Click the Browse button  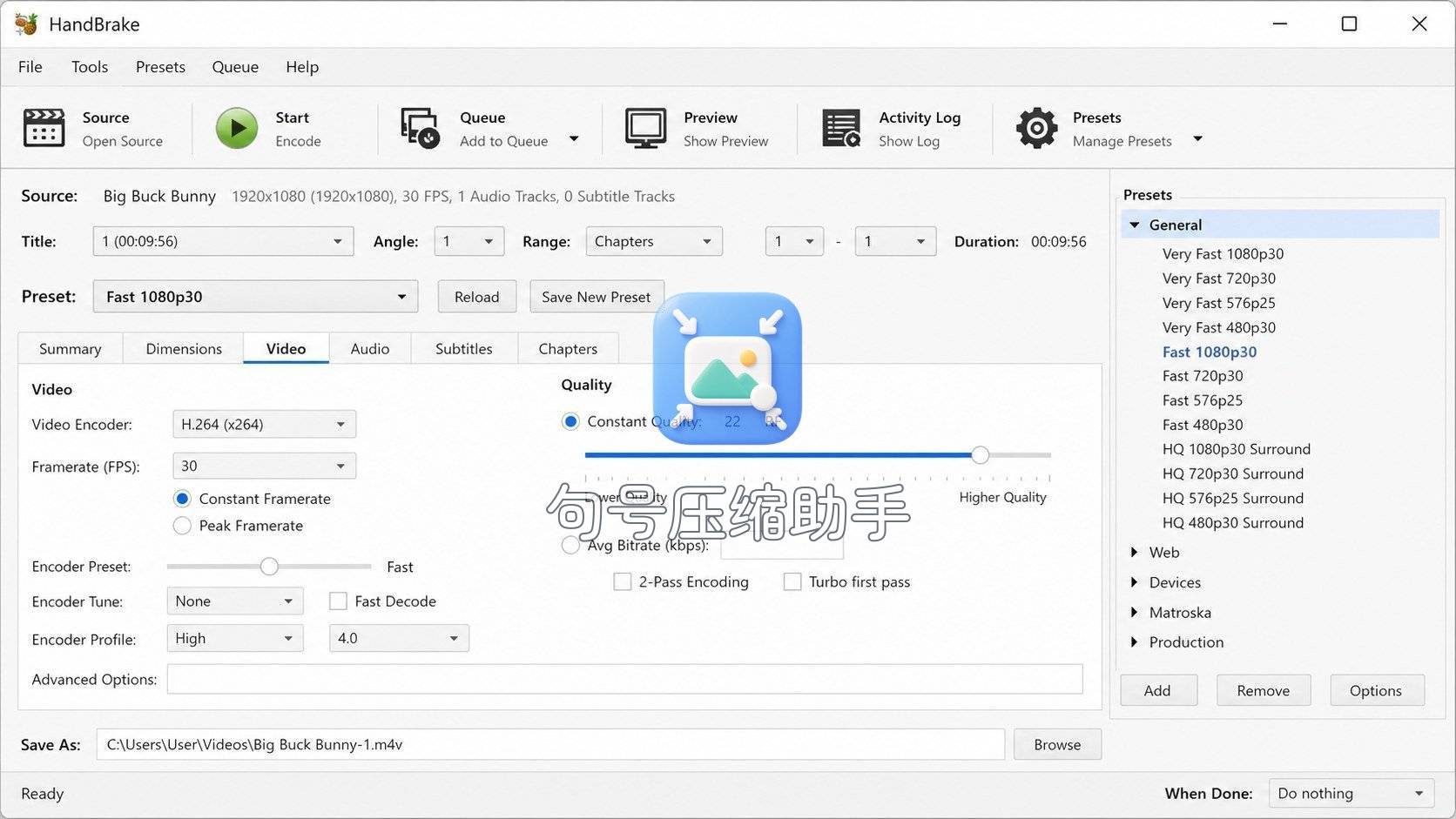(1057, 744)
